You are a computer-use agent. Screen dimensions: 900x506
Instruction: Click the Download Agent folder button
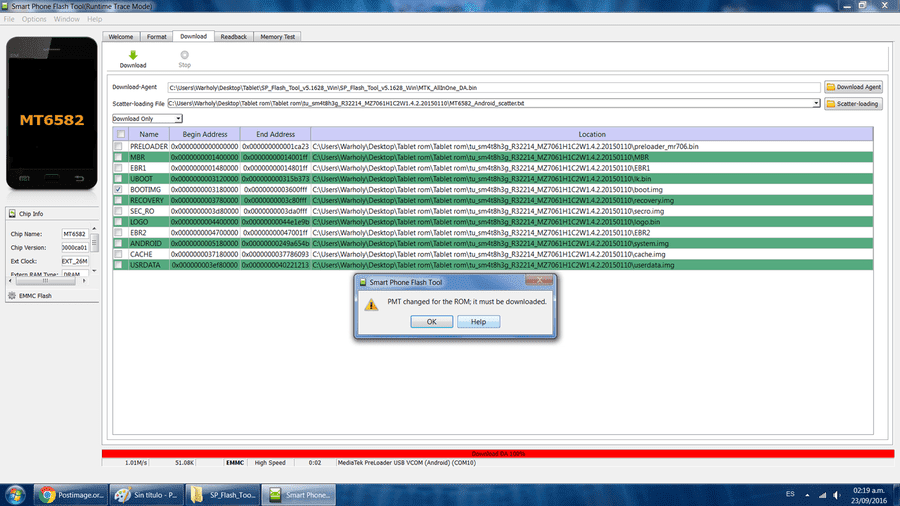pos(854,87)
